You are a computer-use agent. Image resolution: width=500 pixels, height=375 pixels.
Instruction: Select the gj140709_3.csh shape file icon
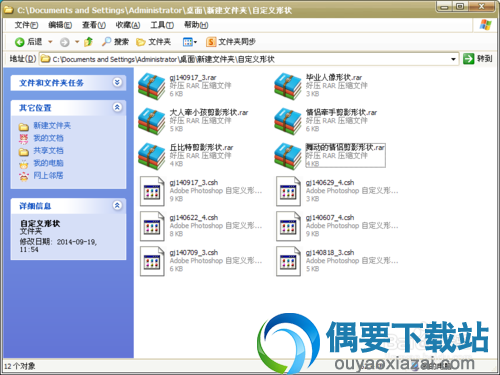pos(152,261)
